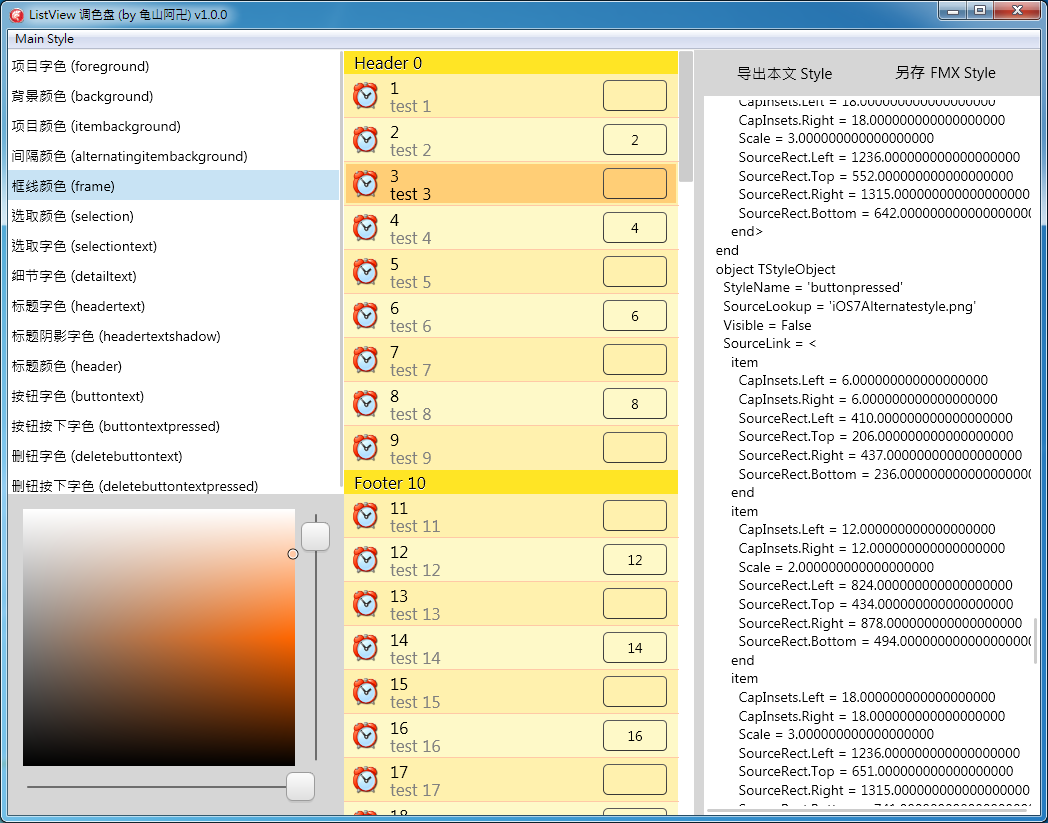1048x823 pixels.
Task: Click the object TStyleObject line
Action: pyautogui.click(x=775, y=269)
